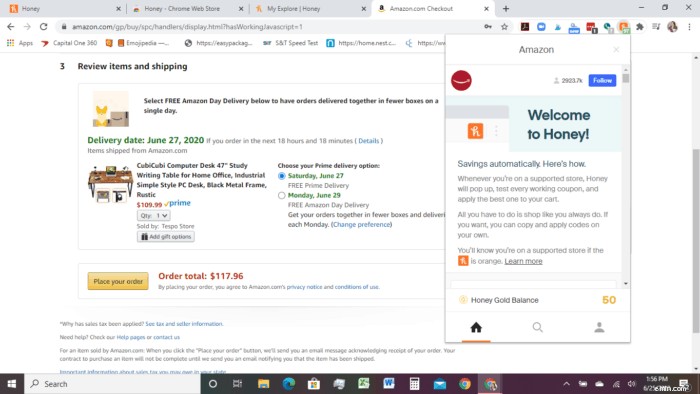
Task: Click the Honey Gold Balance row
Action: 538,300
